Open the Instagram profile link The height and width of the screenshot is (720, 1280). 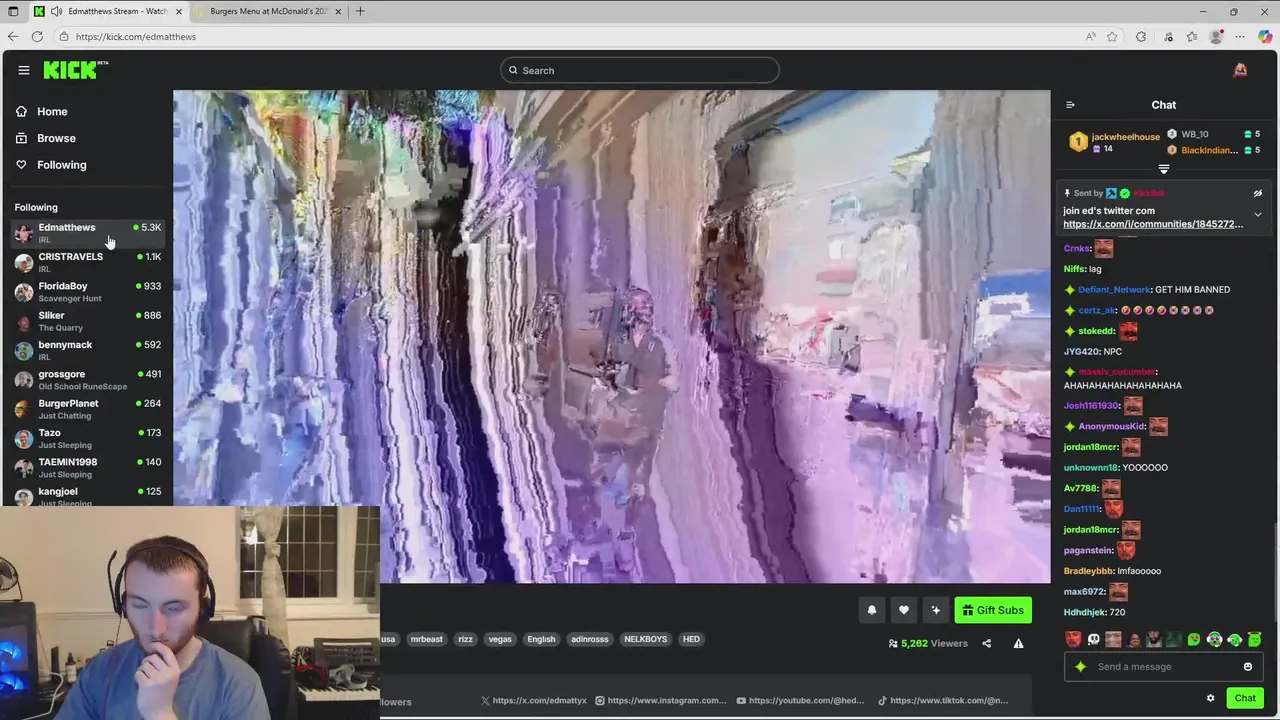[x=661, y=701]
